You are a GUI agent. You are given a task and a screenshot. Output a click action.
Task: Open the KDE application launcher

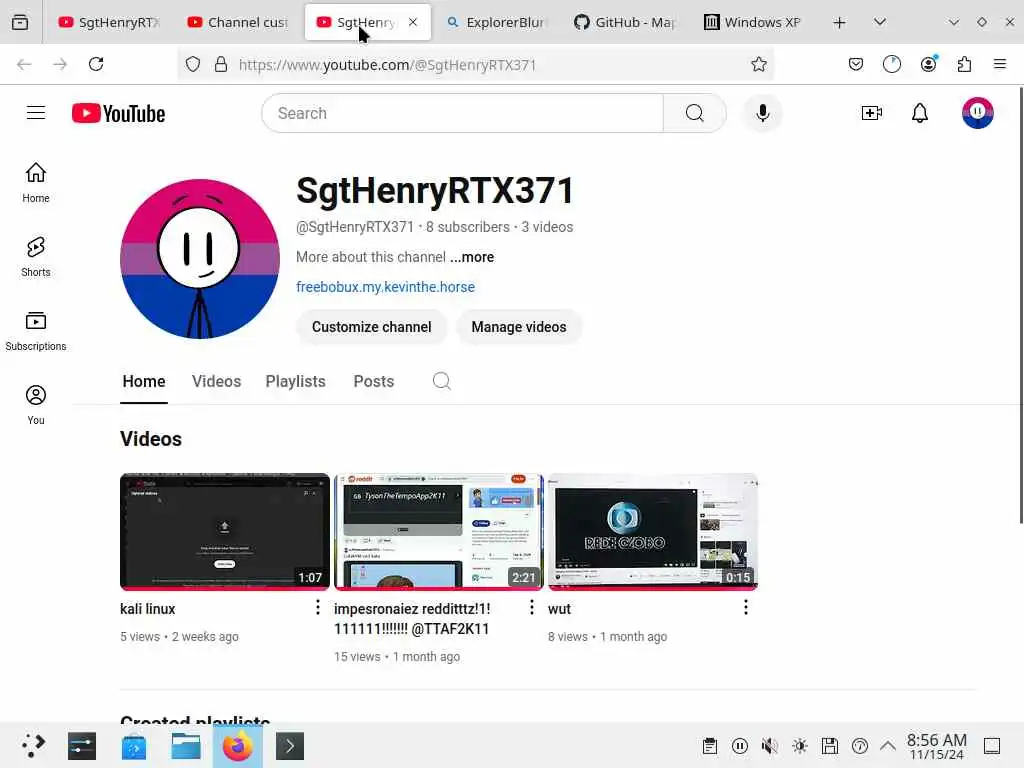[x=33, y=745]
